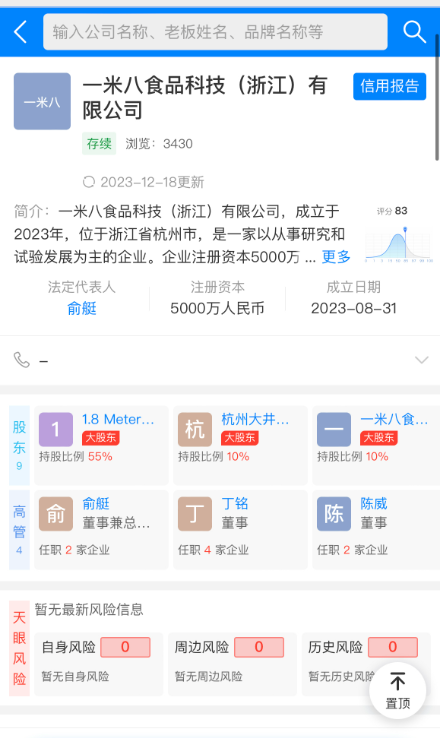Tap the back arrow icon
Viewport: 440px width, 738px height.
pos(21,32)
